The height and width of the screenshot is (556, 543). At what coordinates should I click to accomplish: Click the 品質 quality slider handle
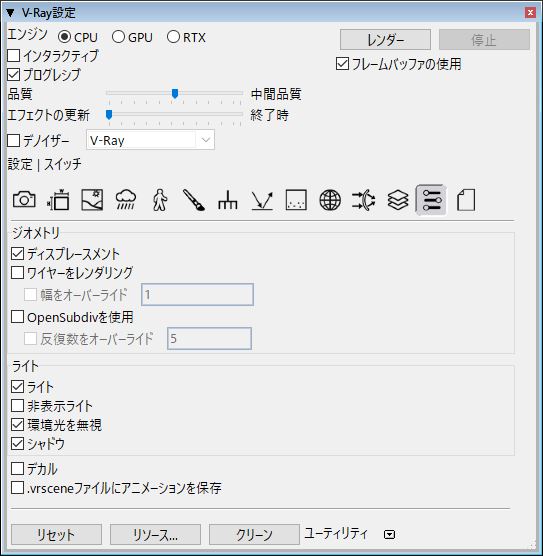tap(174, 94)
